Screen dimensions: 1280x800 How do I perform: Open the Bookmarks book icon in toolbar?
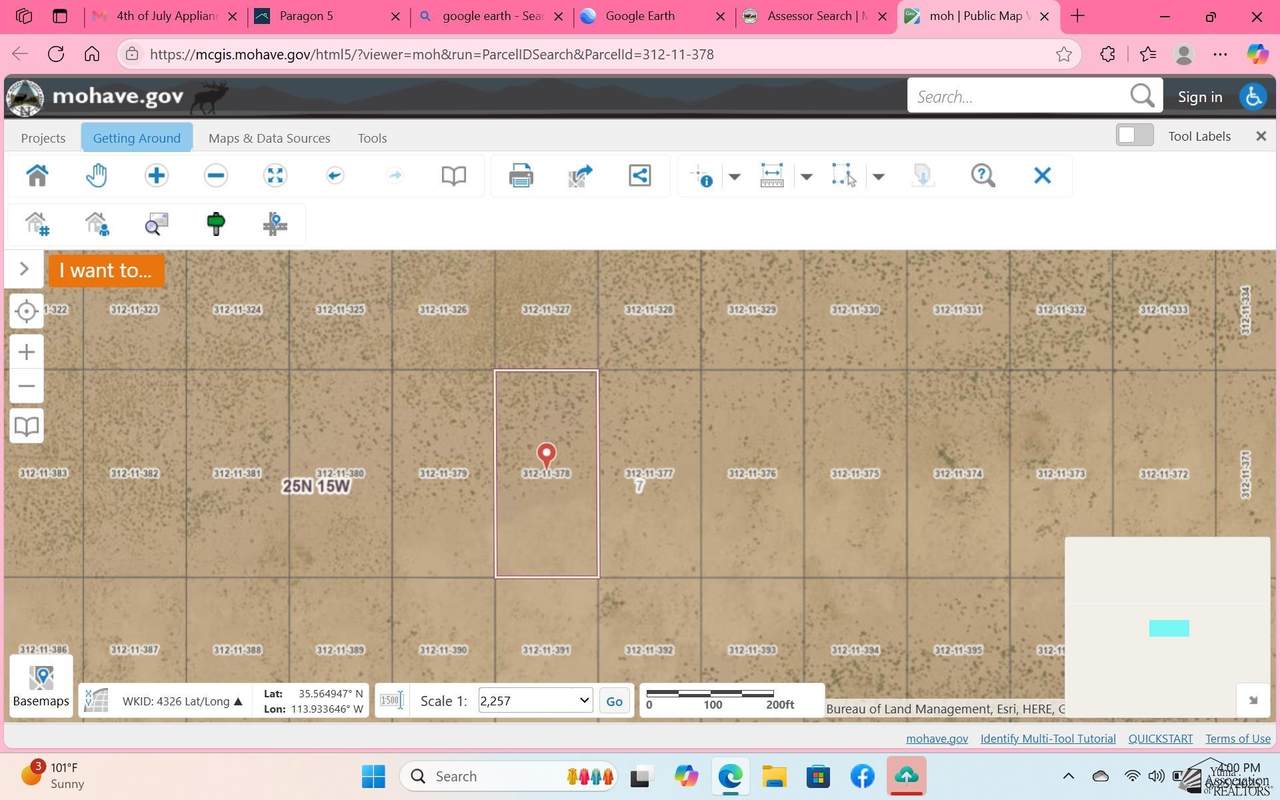pyautogui.click(x=454, y=176)
